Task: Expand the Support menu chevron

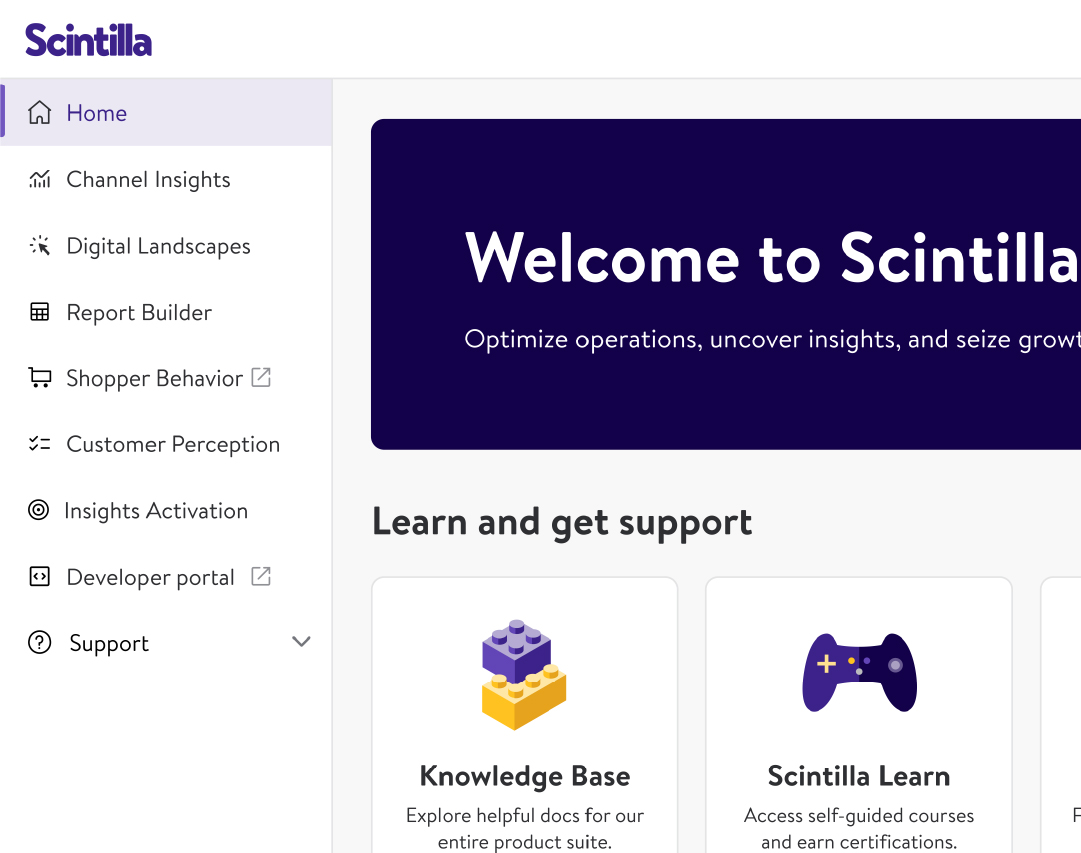Action: 301,642
